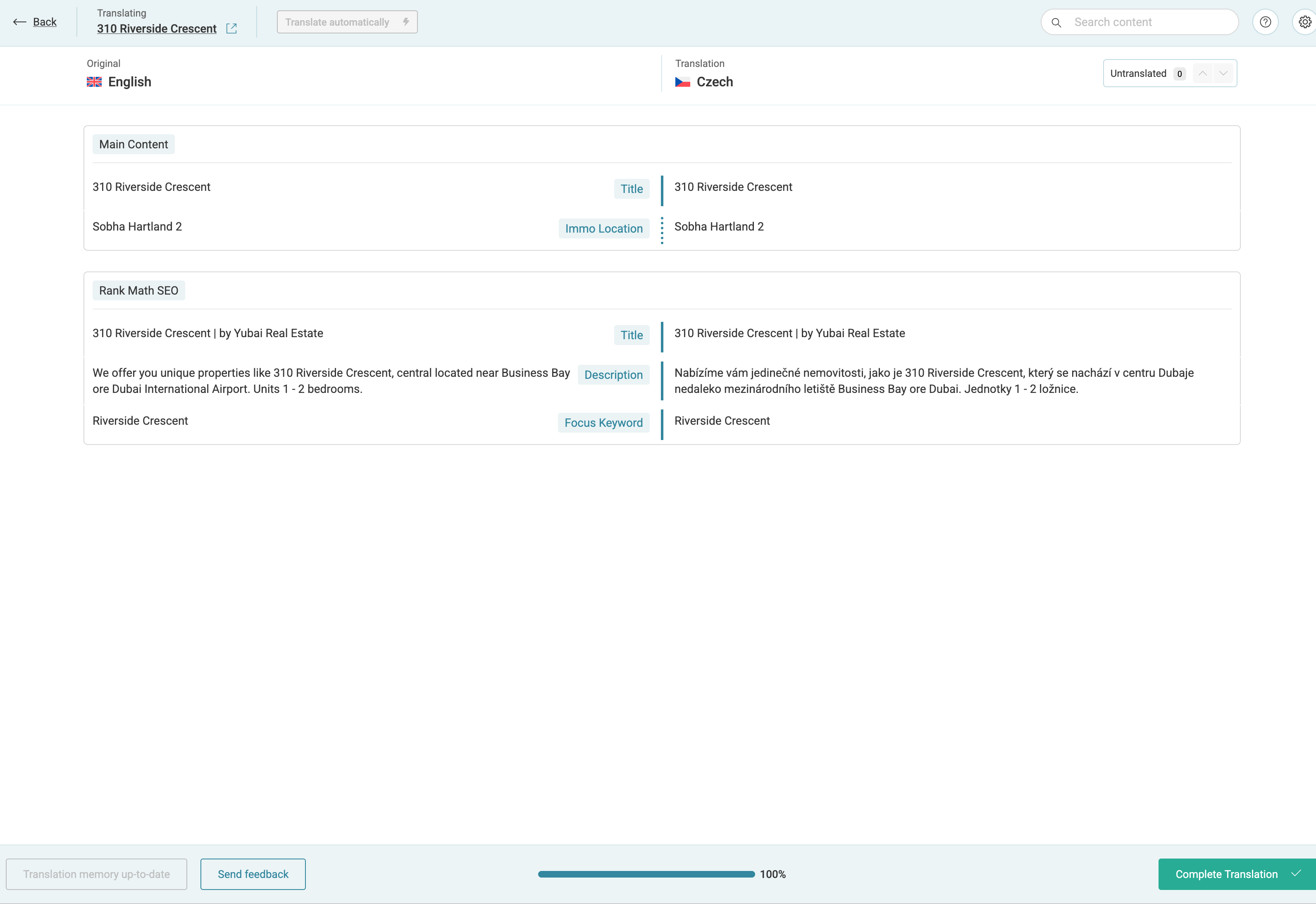Click the 310 Riverside Crescent page link
Viewport: 1316px width, 904px height.
pos(156,29)
